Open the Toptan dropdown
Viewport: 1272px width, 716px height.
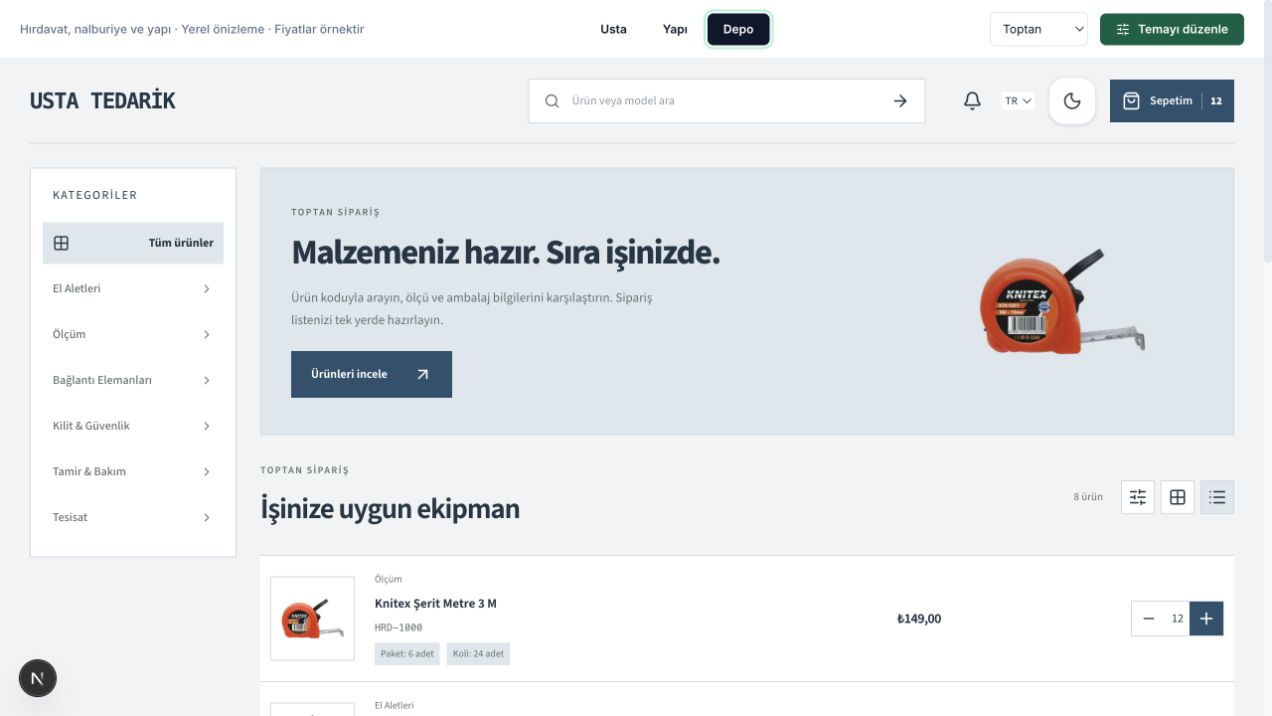pos(1039,29)
